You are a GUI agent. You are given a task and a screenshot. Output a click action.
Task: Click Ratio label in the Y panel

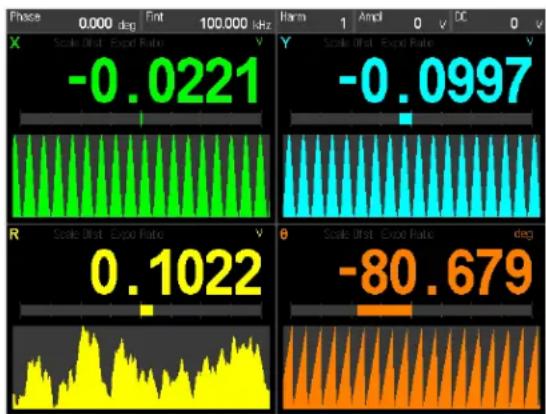click(421, 43)
